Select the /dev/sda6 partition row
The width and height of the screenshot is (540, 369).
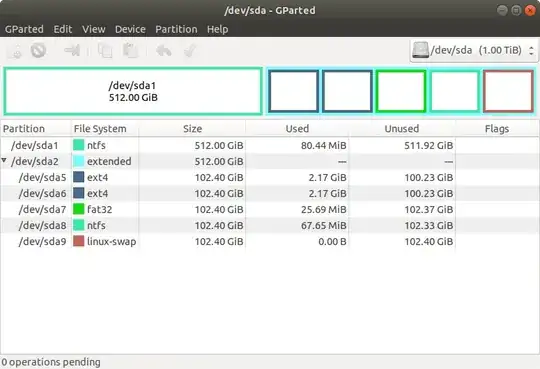pyautogui.click(x=270, y=193)
